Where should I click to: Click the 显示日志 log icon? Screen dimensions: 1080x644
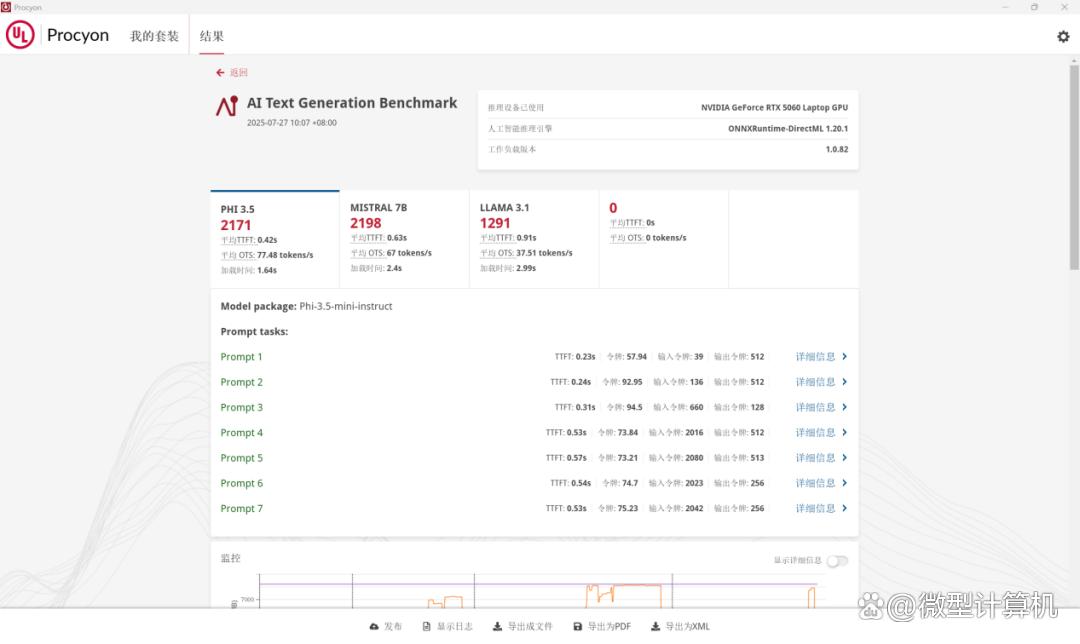pos(427,627)
